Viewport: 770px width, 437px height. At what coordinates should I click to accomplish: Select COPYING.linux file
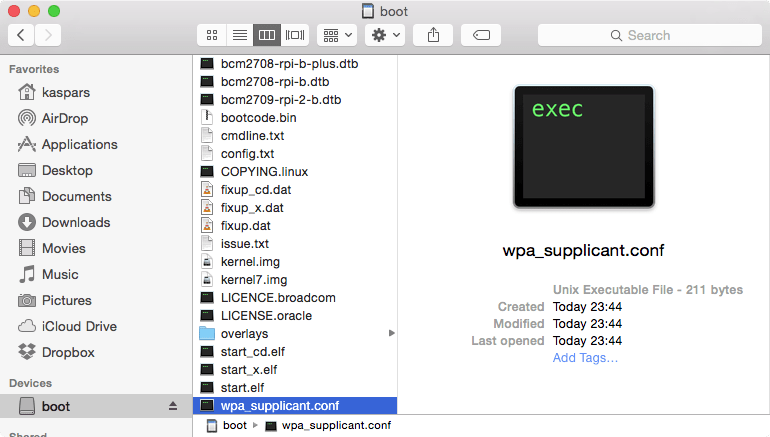click(x=295, y=172)
